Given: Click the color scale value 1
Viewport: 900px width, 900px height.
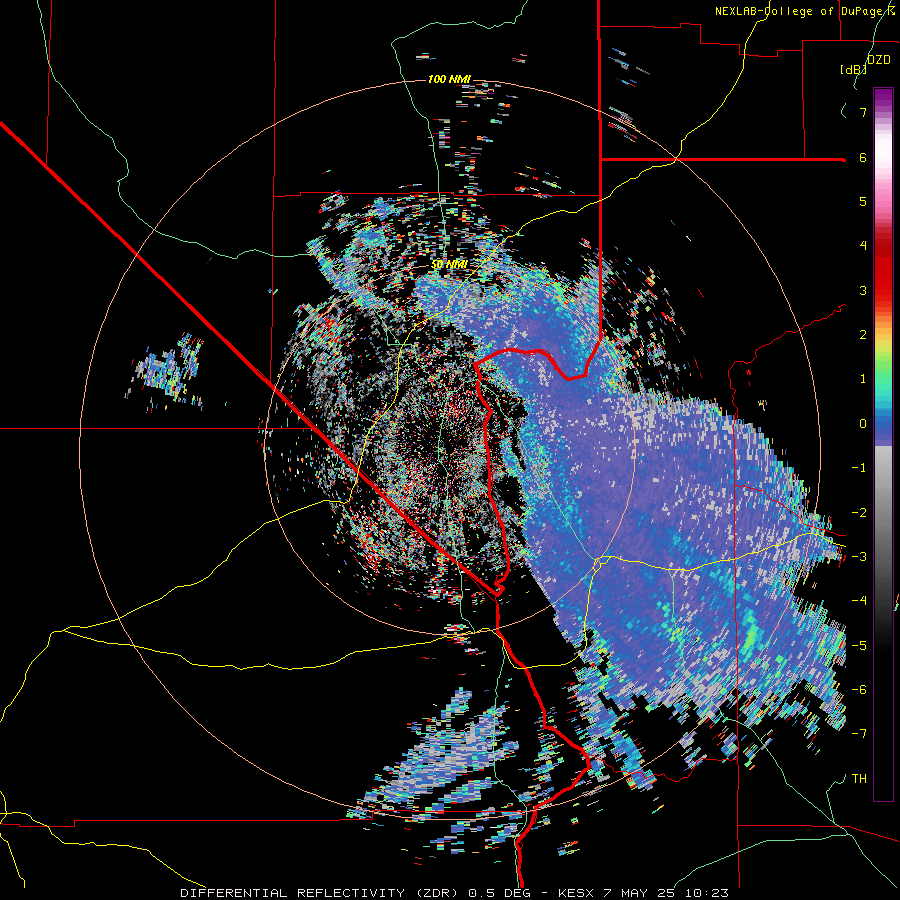Looking at the screenshot, I should 863,379.
